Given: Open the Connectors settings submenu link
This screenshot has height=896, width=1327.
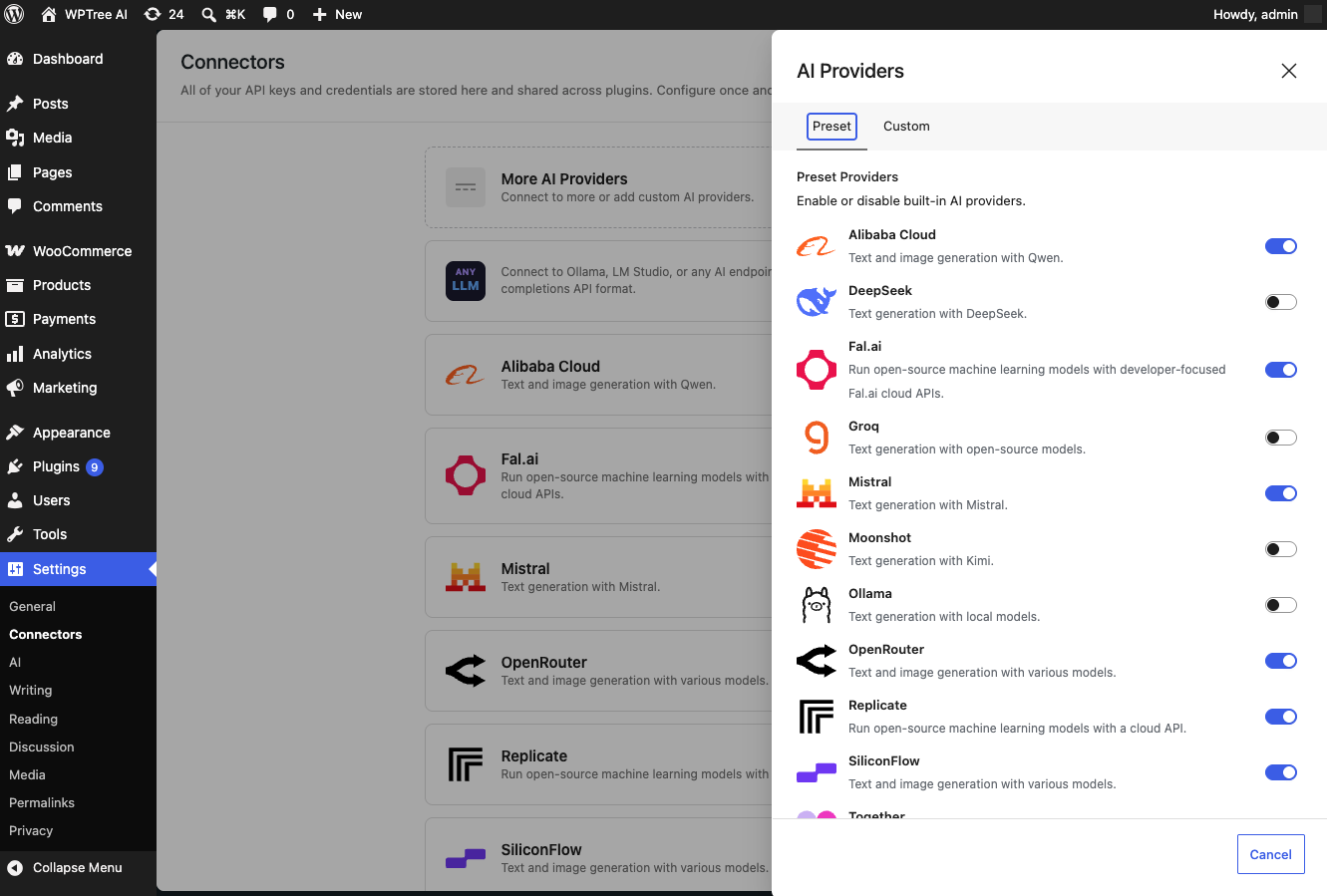Looking at the screenshot, I should click(46, 634).
